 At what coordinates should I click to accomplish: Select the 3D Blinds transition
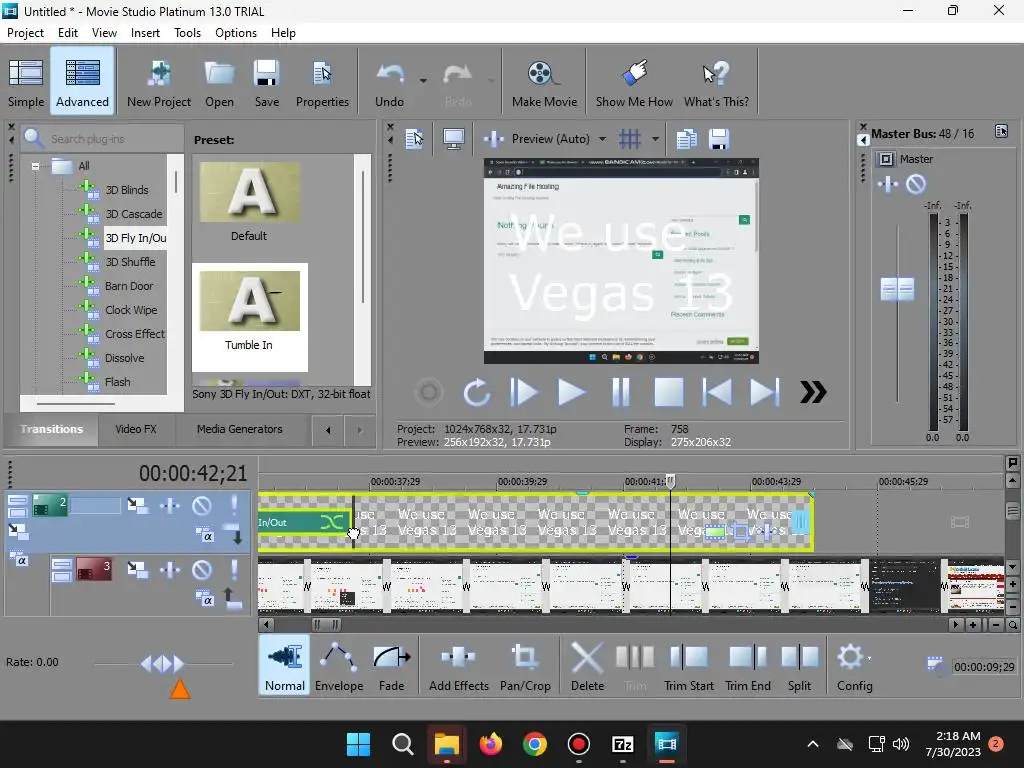[x=127, y=190]
